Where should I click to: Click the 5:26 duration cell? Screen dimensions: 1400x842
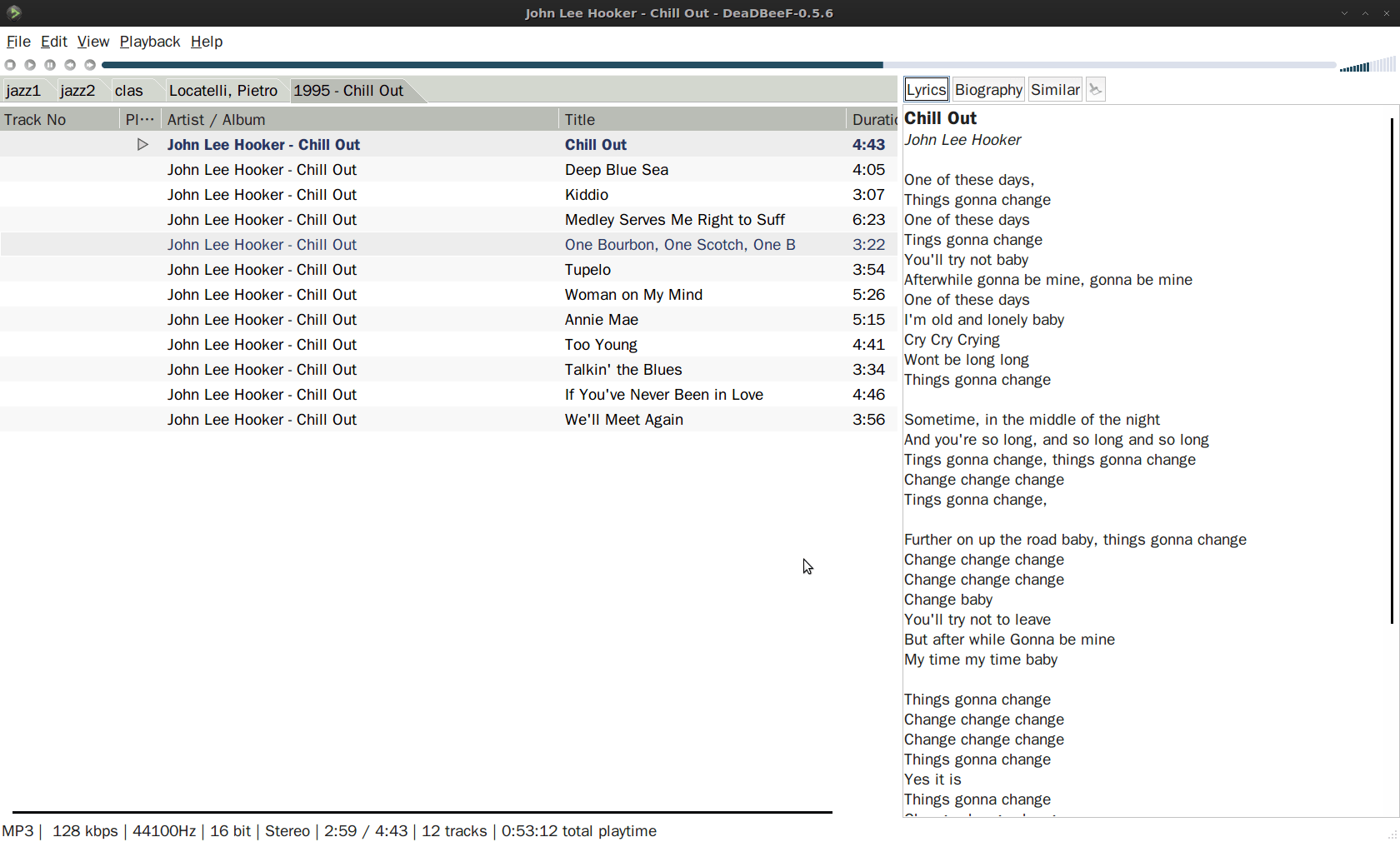coord(868,295)
